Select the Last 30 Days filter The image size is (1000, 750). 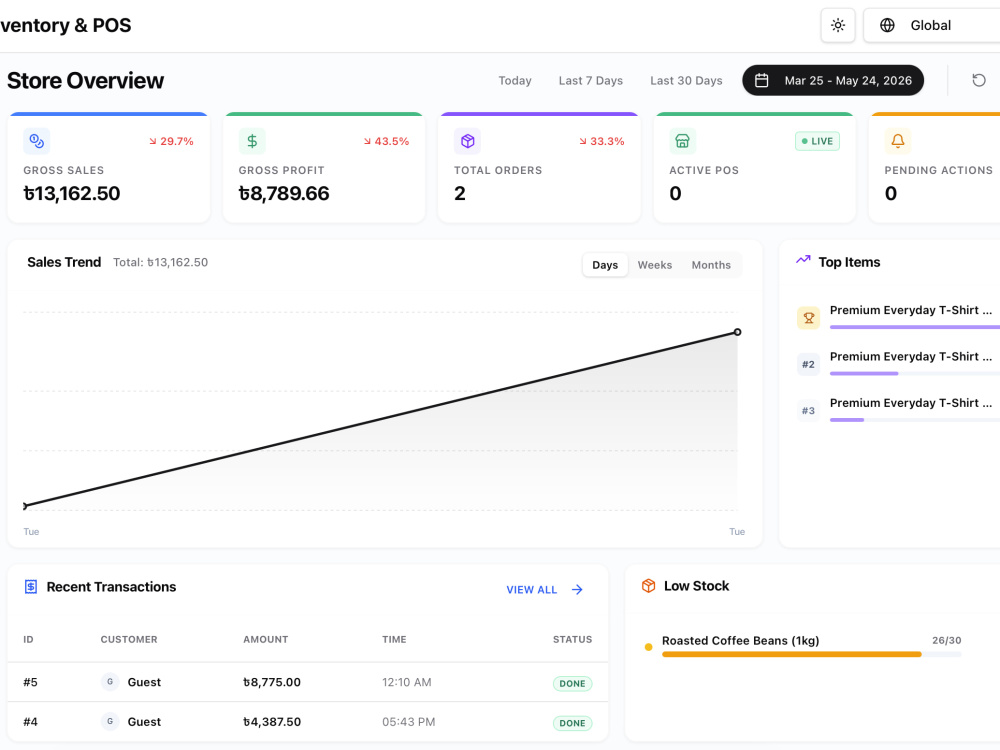(x=686, y=80)
